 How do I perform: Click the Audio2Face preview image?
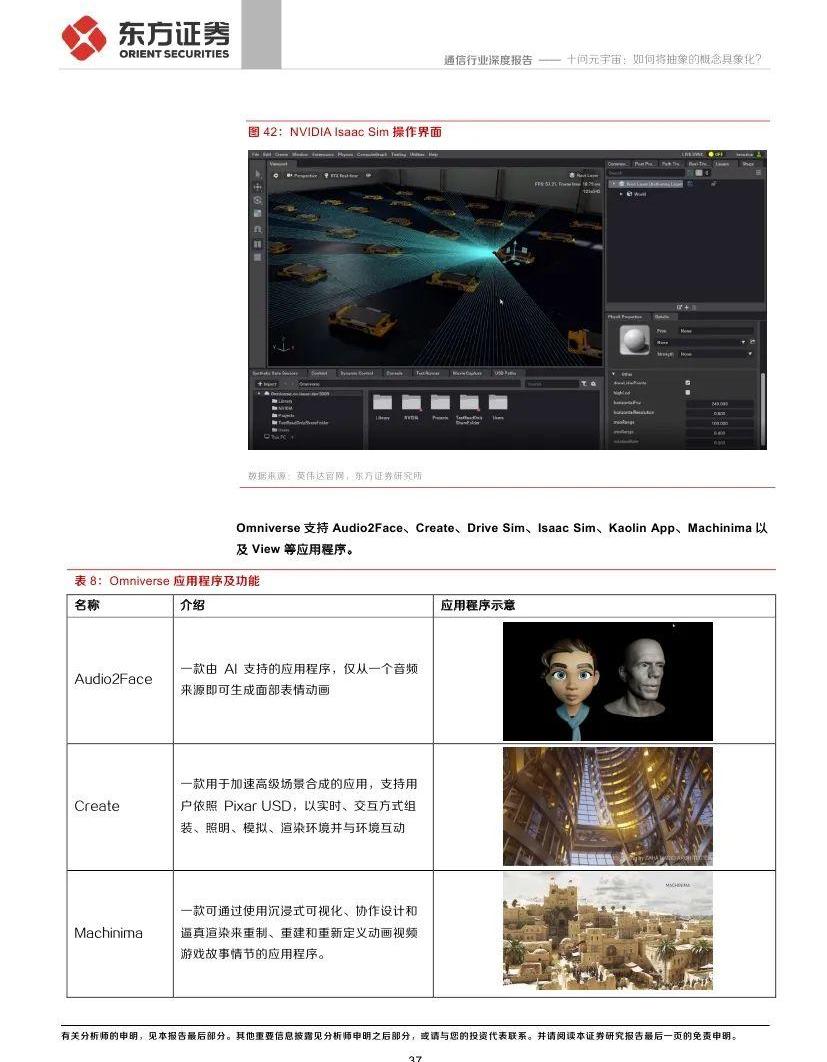click(607, 680)
